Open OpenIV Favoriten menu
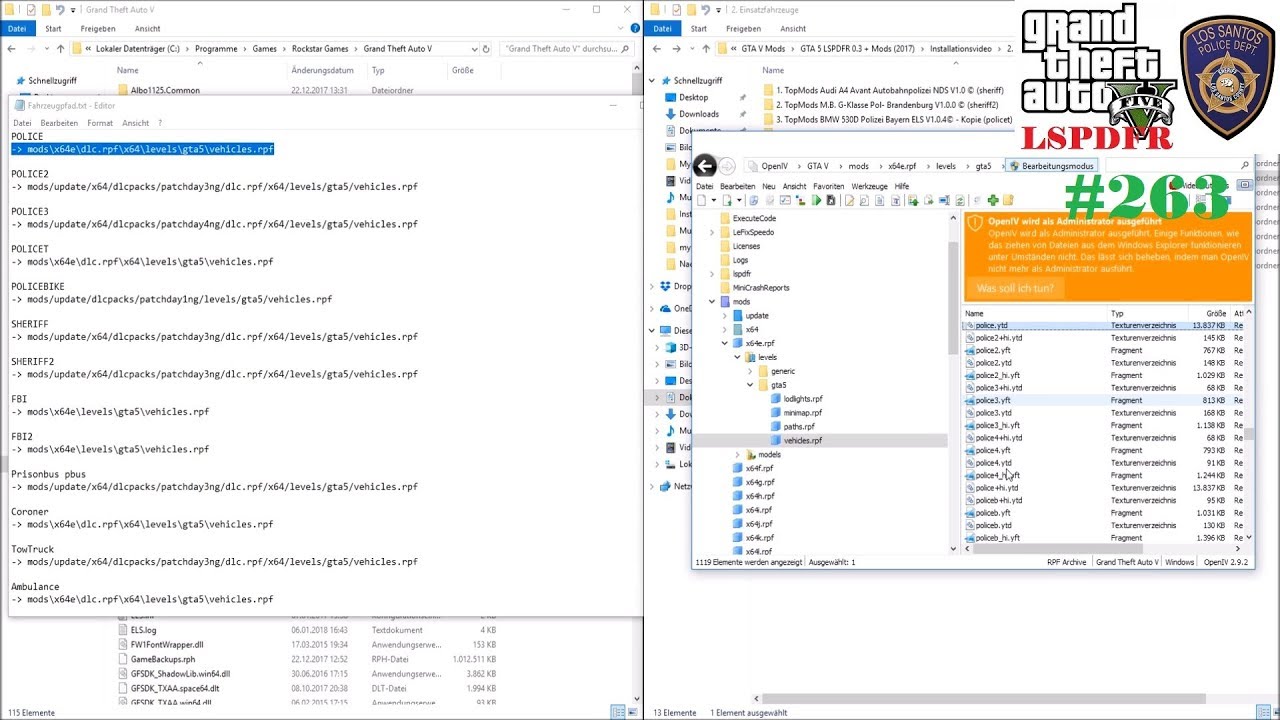This screenshot has width=1280, height=720. [x=828, y=186]
